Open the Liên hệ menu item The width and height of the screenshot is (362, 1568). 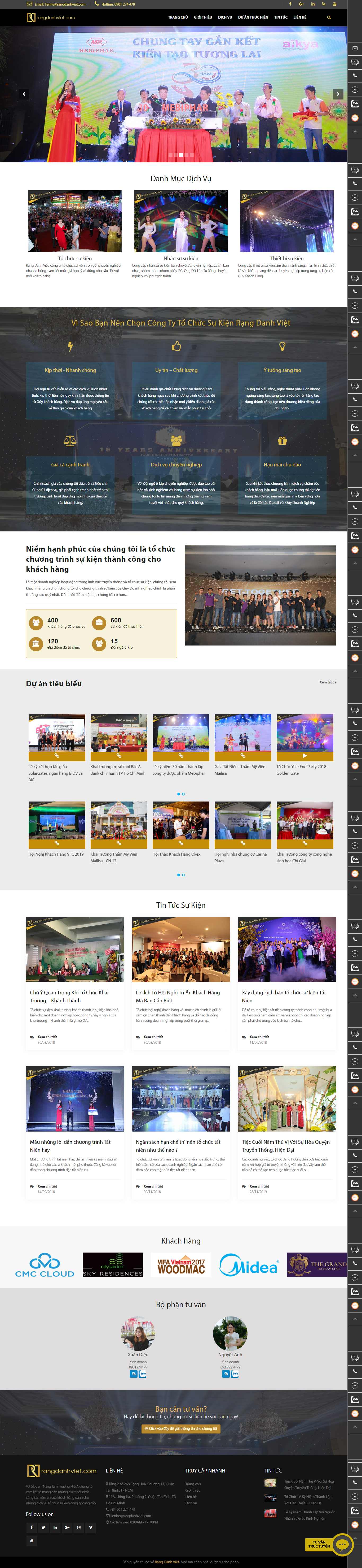tap(300, 17)
